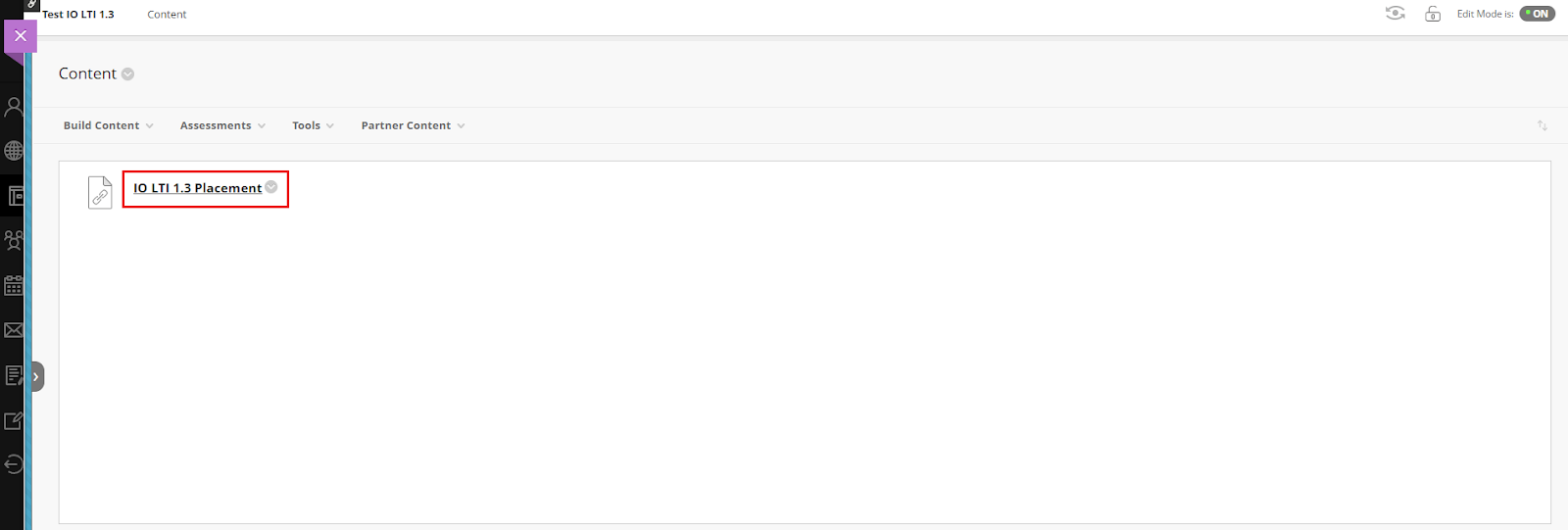Expand the Build Content dropdown
Viewport: 1568px width, 530px height.
pyautogui.click(x=108, y=125)
